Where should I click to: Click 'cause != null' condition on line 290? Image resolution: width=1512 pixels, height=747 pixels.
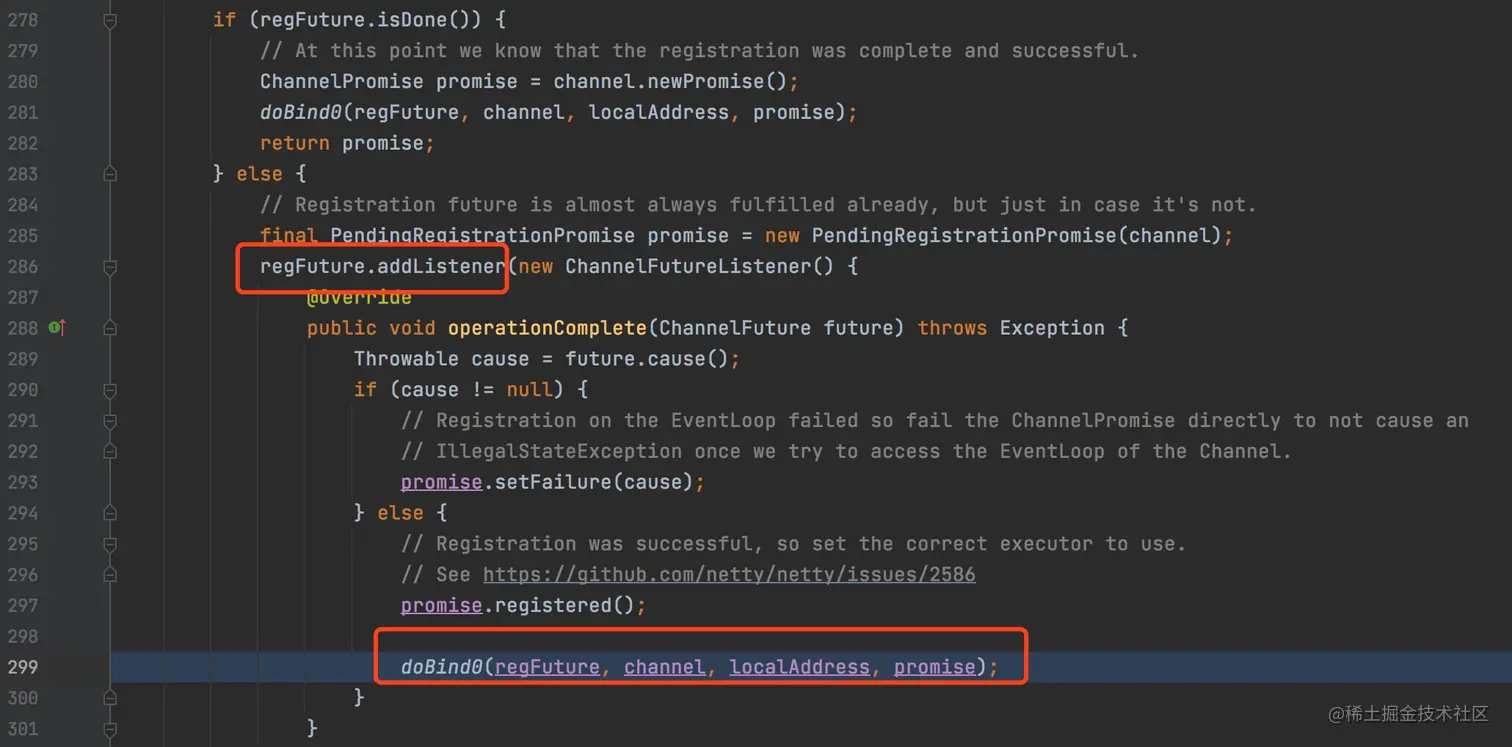click(x=477, y=390)
